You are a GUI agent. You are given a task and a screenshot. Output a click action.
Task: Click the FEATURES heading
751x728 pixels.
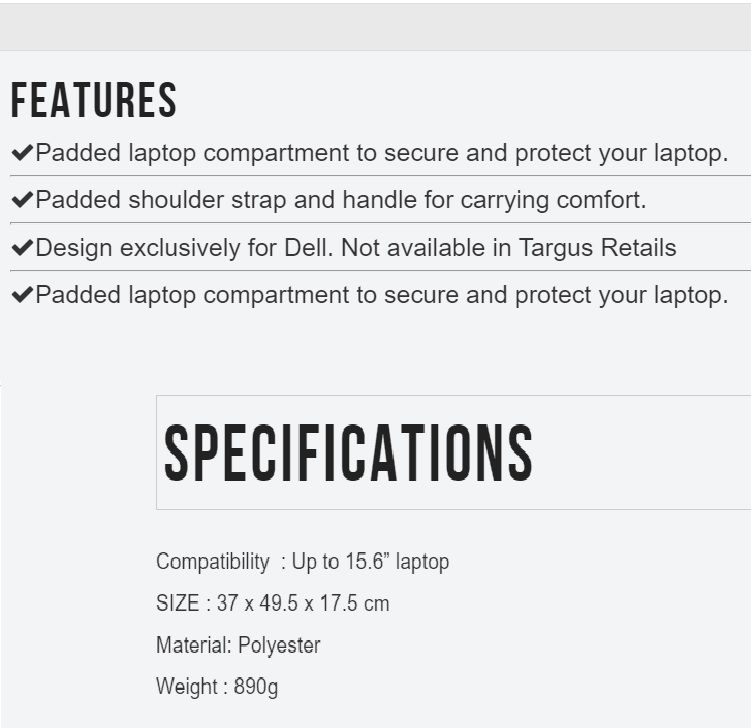click(x=94, y=100)
